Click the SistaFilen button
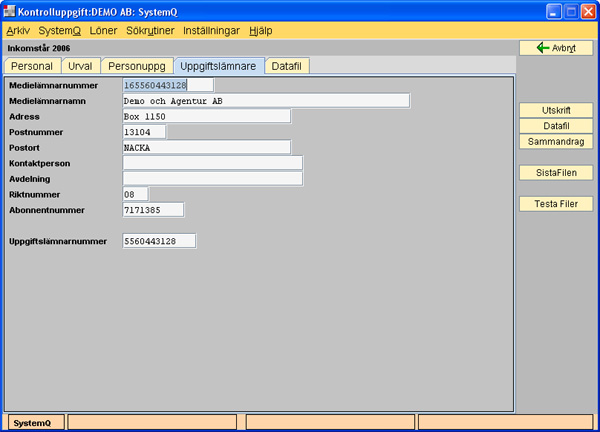The height and width of the screenshot is (432, 600). tap(556, 173)
